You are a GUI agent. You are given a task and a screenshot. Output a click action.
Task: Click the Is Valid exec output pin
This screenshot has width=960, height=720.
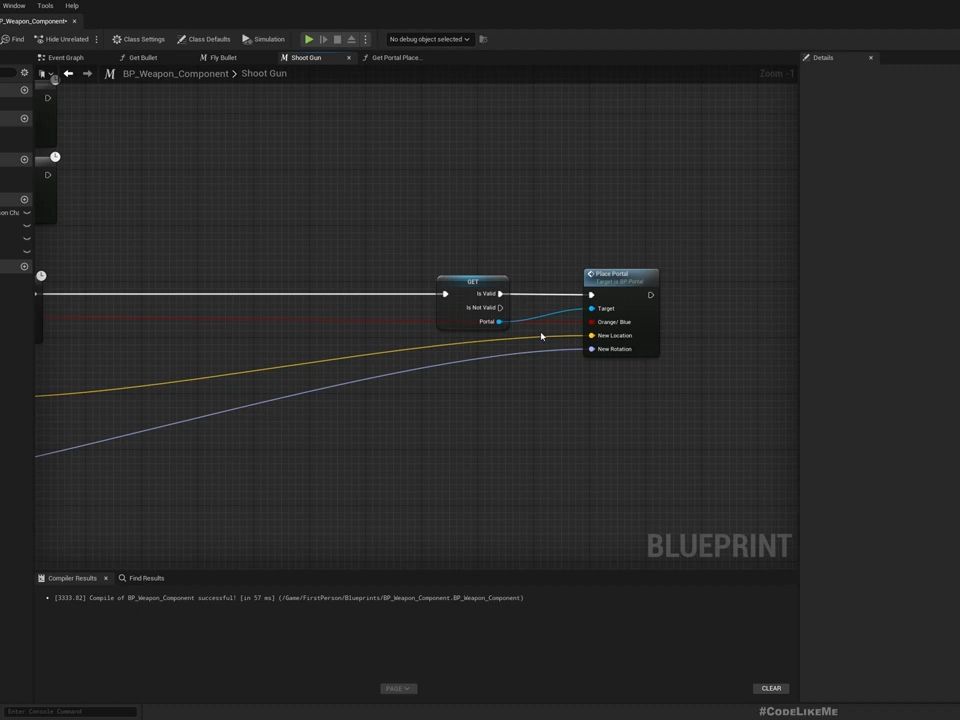[500, 294]
